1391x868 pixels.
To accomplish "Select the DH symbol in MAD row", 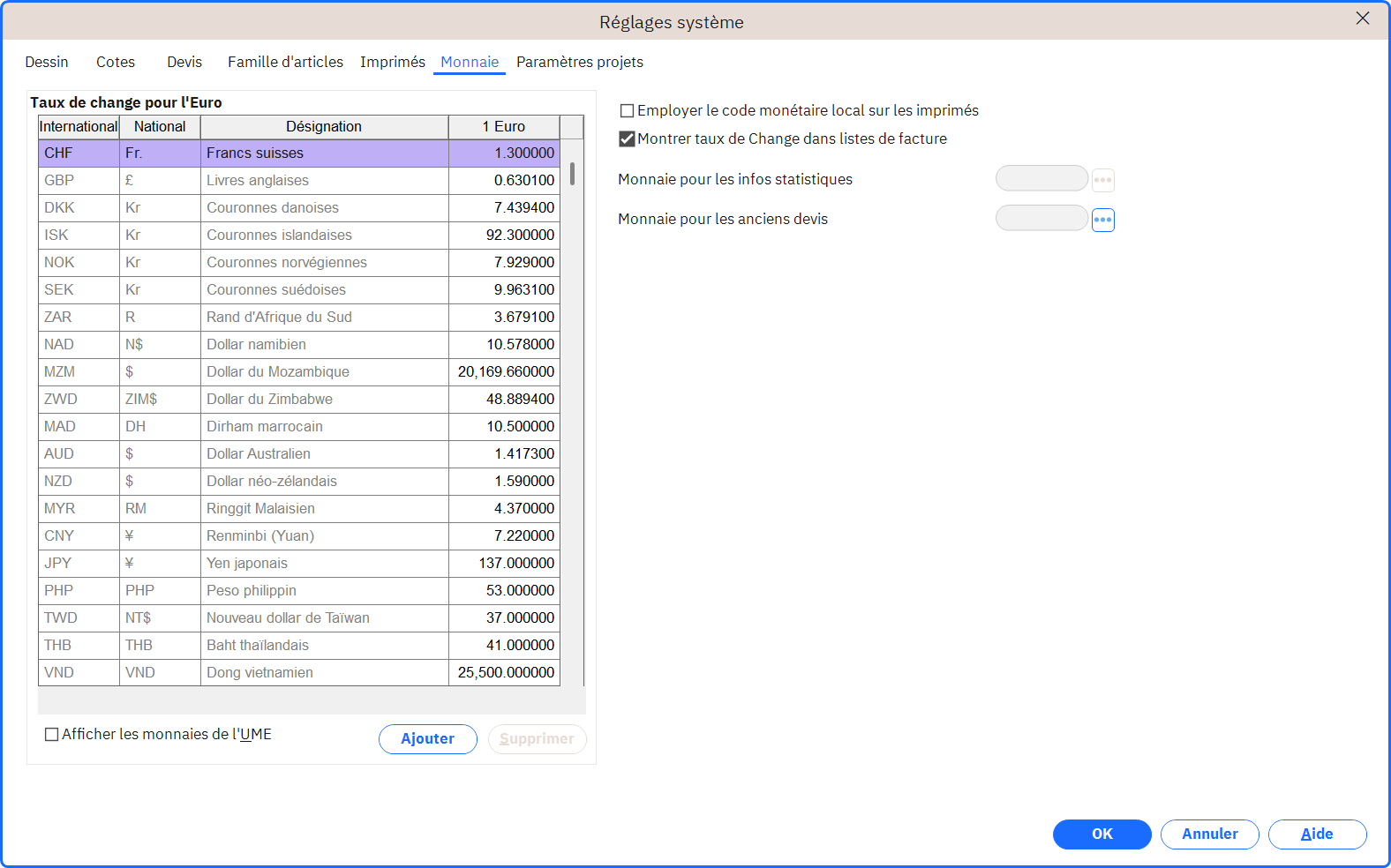I will click(x=160, y=427).
